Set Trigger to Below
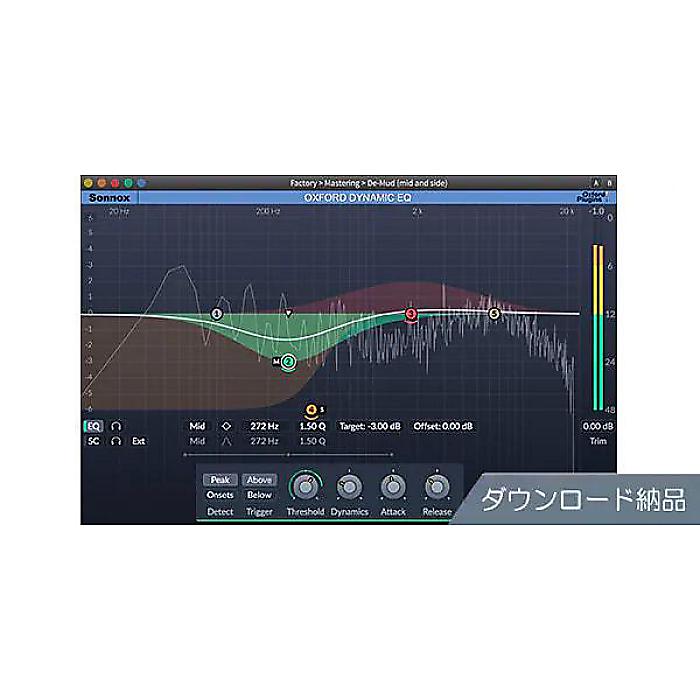700x700 pixels. pos(259,495)
